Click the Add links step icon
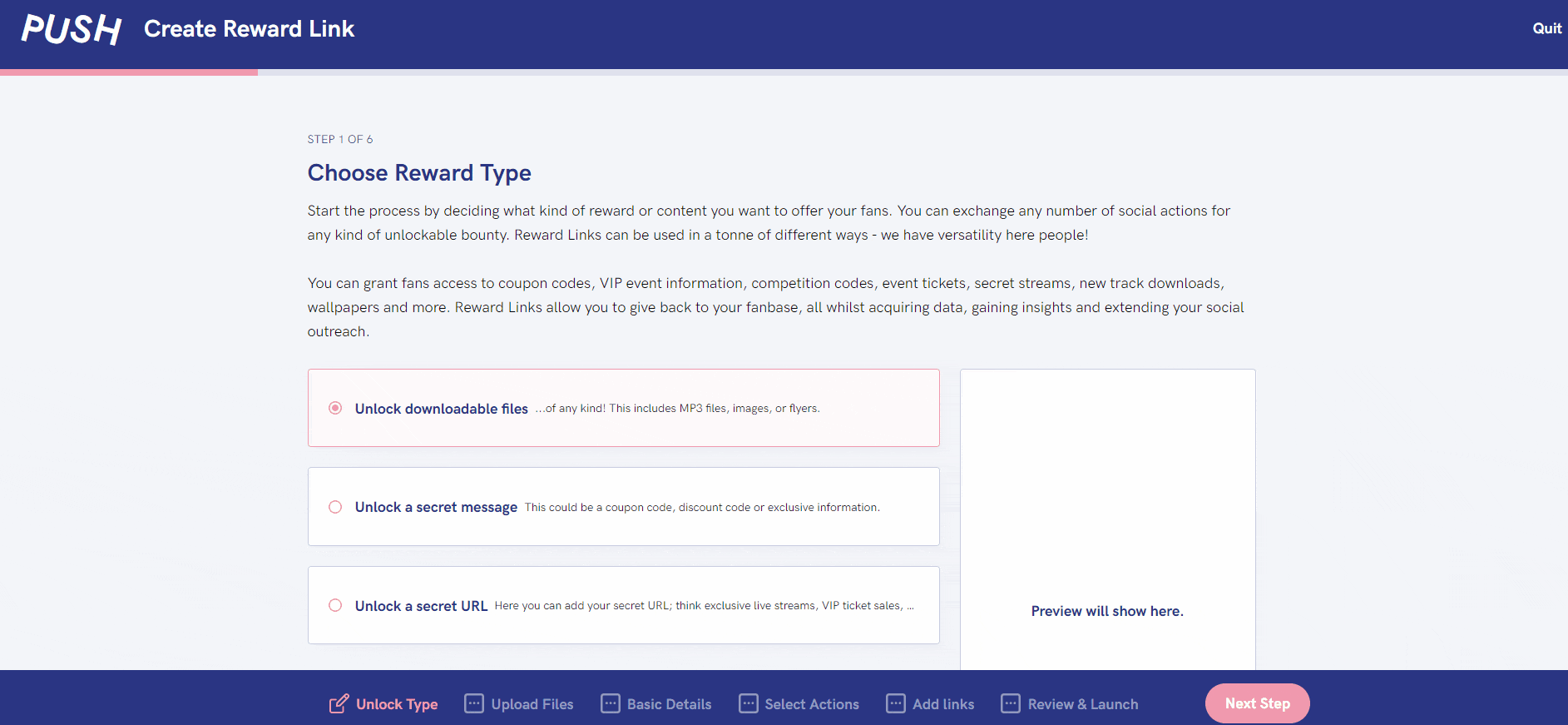Screen dimensions: 1568x725 pos(896,703)
